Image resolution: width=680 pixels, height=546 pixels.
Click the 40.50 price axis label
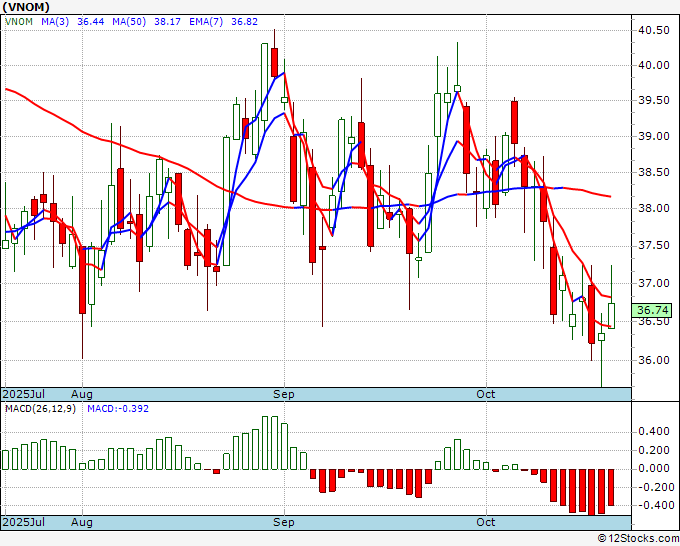point(654,30)
